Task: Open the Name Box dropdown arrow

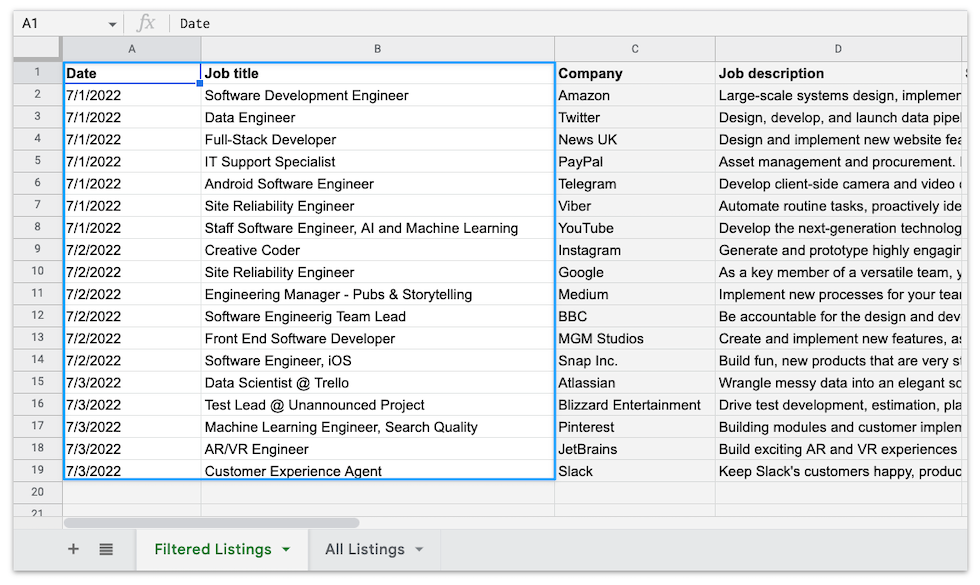Action: tap(110, 23)
